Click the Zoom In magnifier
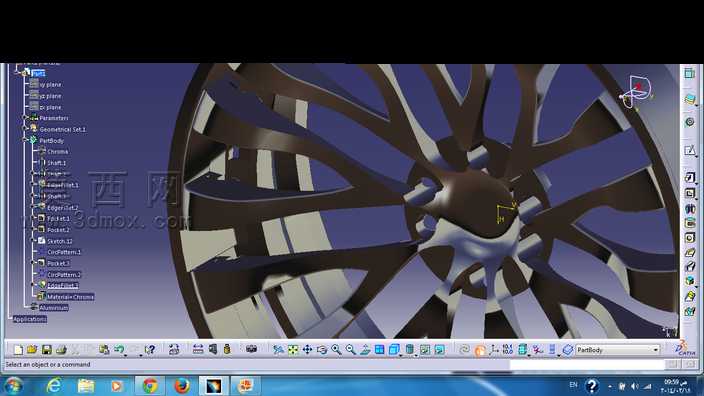704x396 pixels. (x=336, y=350)
